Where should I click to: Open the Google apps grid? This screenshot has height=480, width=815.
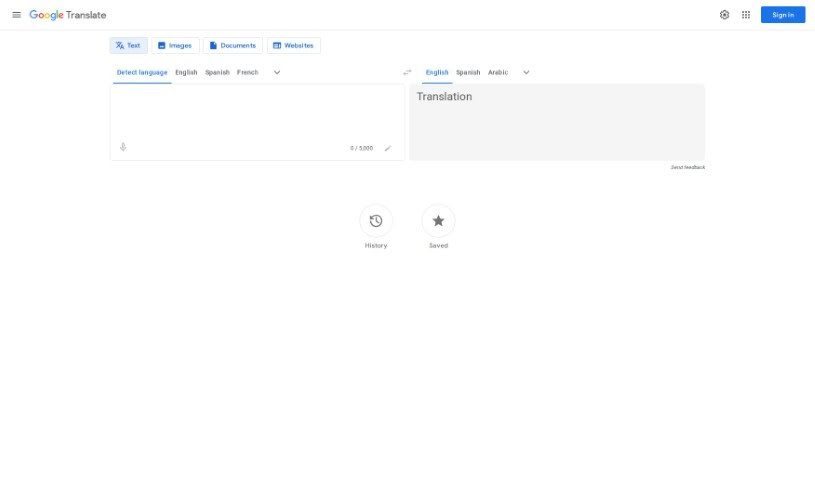(x=746, y=15)
